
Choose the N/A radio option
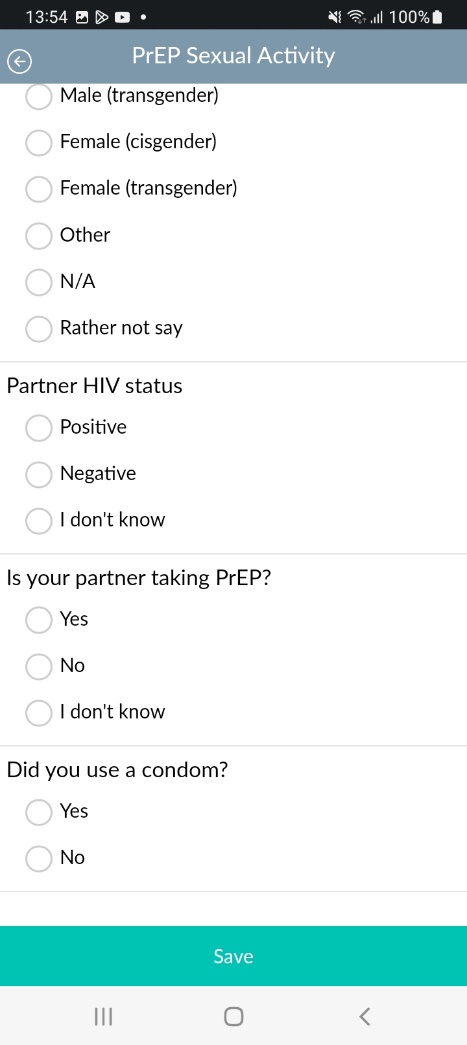(x=39, y=282)
